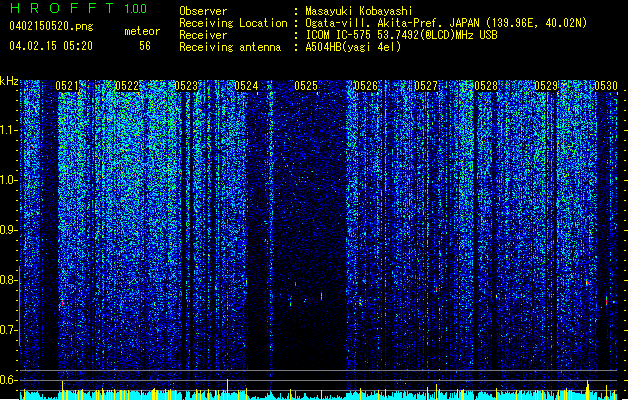Click the 0.6 kHz axis tick label
Image resolution: width=629 pixels, height=400 pixels.
click(x=9, y=380)
